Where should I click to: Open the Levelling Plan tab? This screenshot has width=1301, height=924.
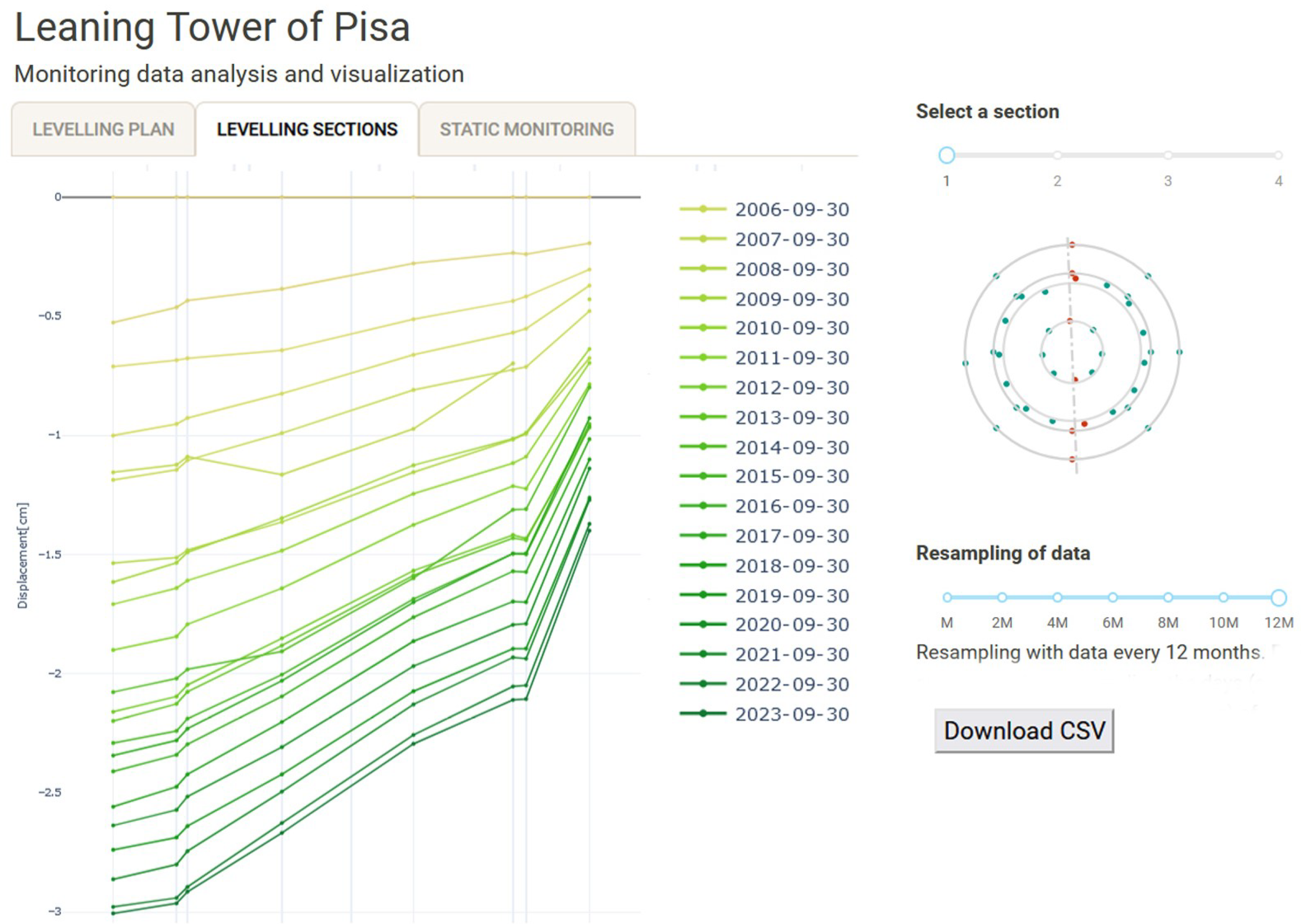[x=103, y=129]
